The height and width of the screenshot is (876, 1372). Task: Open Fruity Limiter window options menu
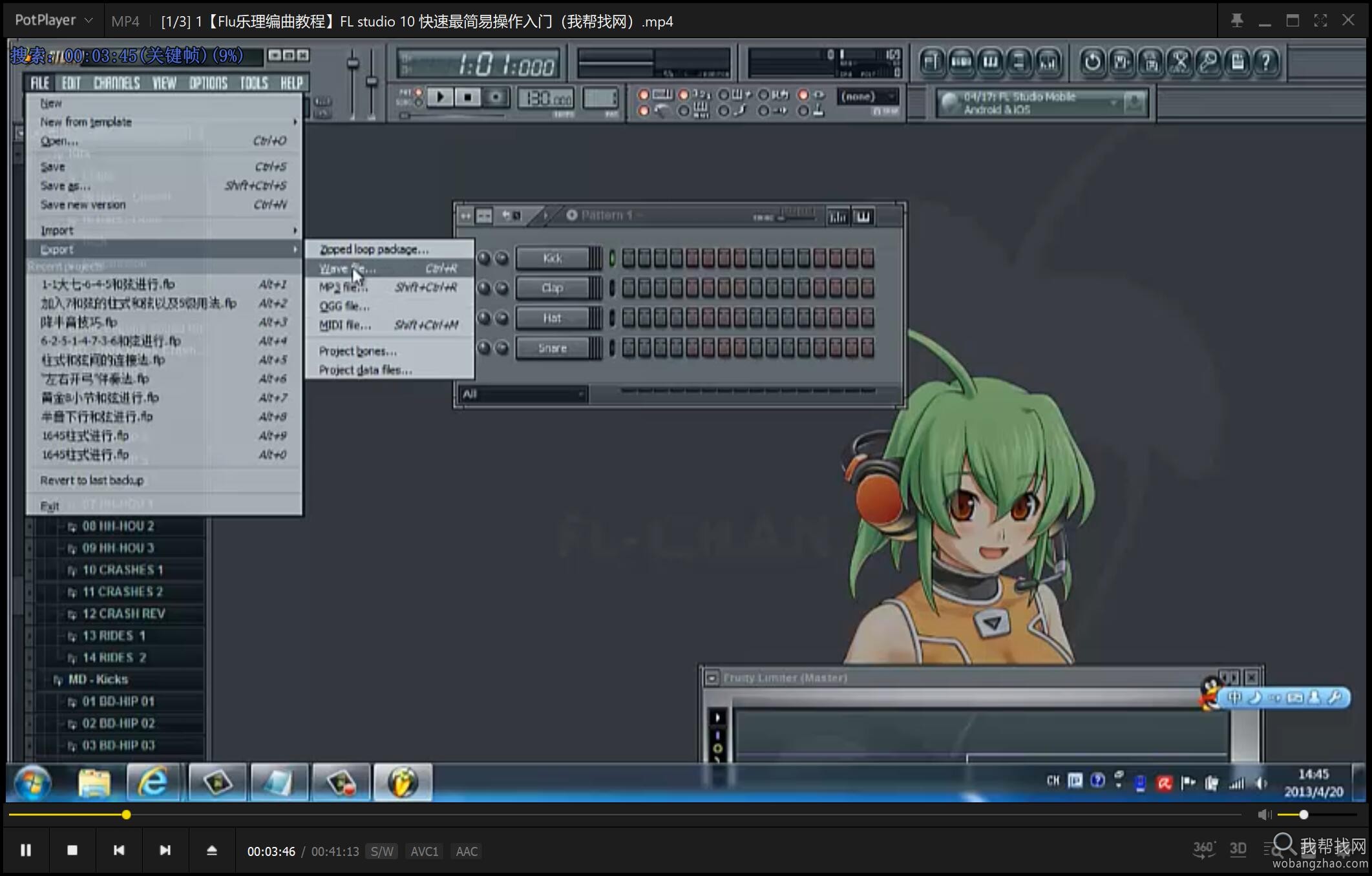click(712, 678)
